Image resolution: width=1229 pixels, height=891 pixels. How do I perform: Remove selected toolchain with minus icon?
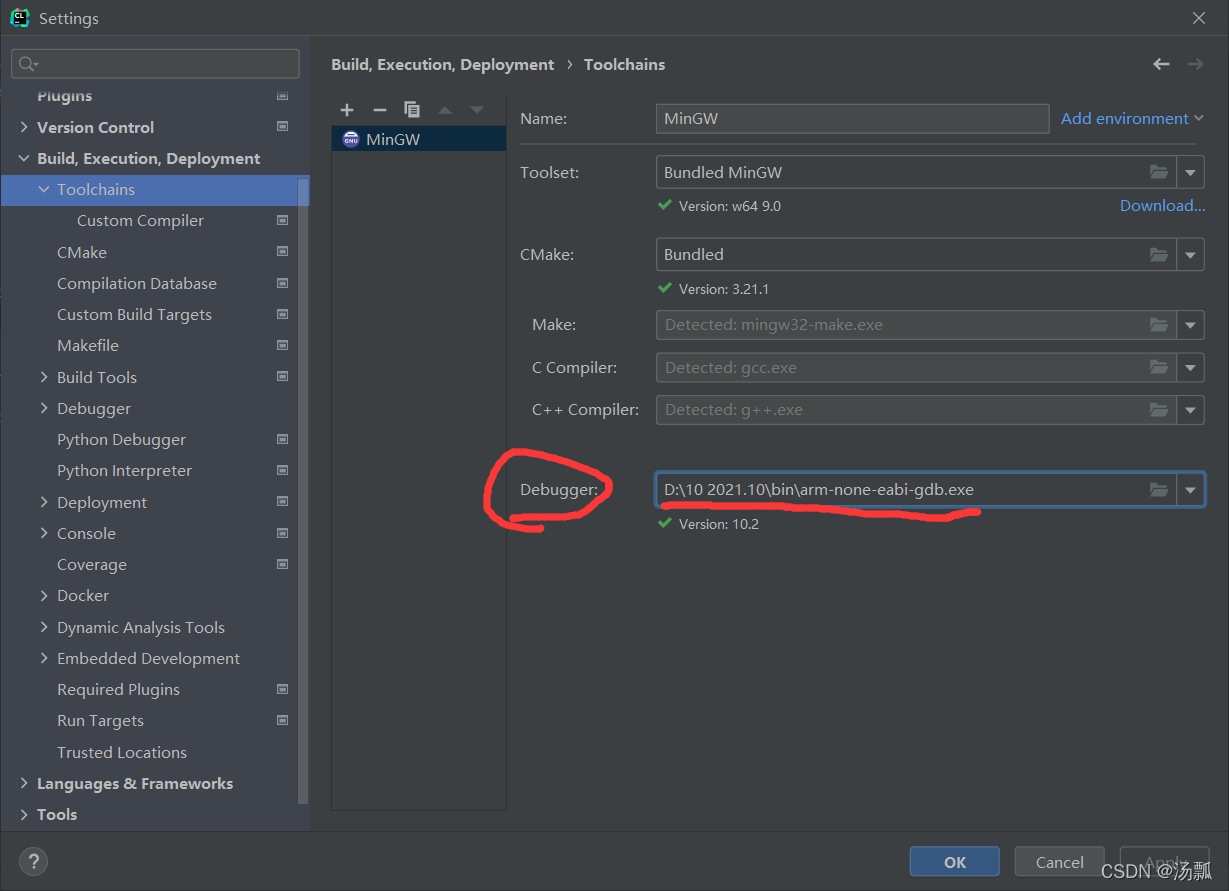379,110
